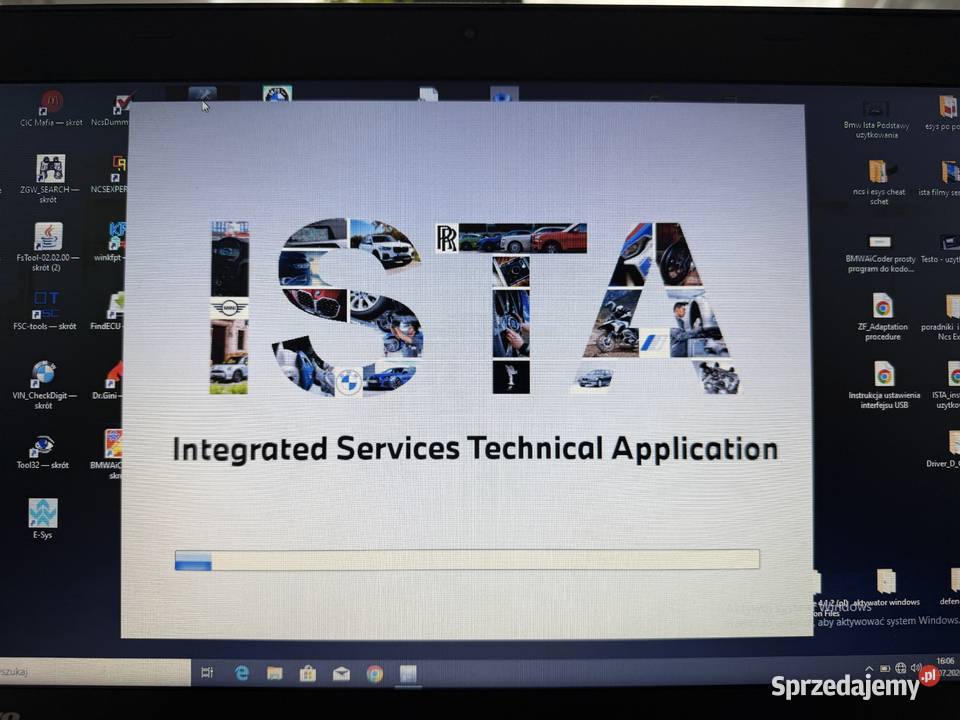
Task: Click the ISTA loading progress bar
Action: point(467,560)
